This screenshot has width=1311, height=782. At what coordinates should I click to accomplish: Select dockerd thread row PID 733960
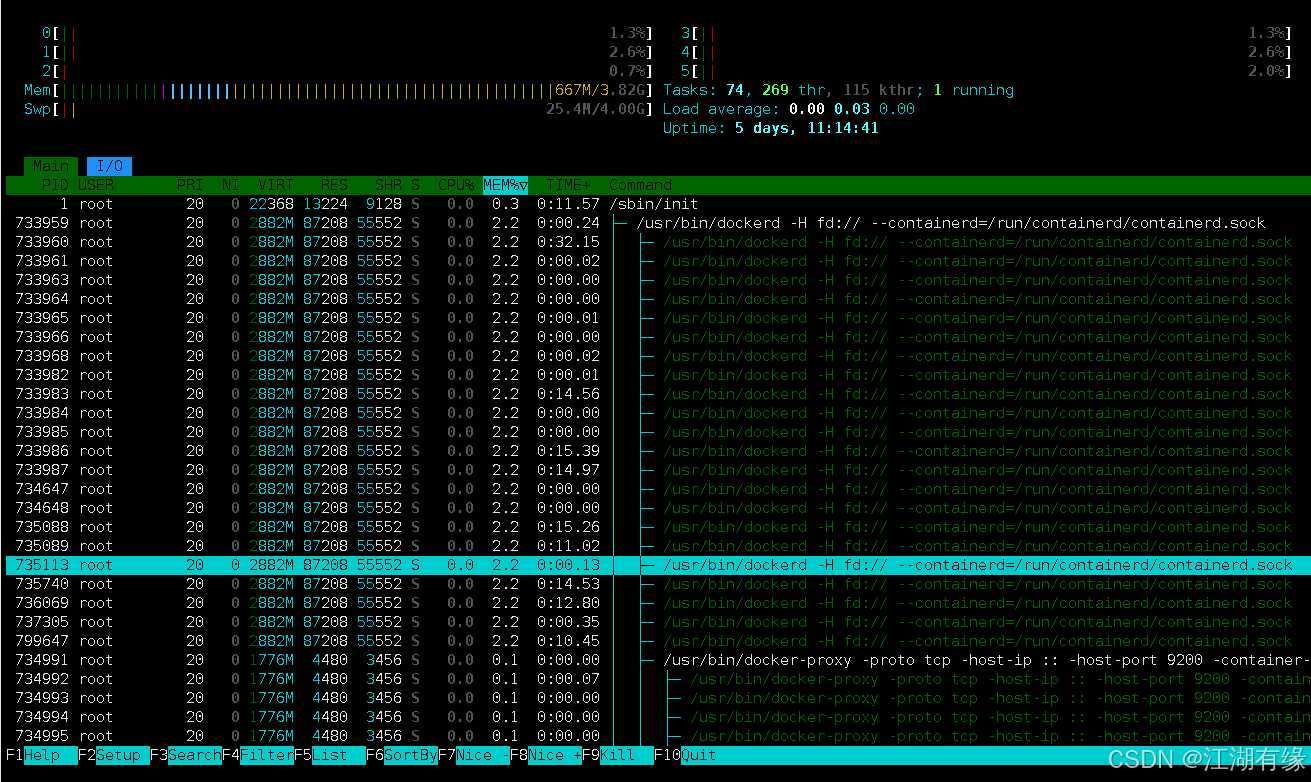657,242
